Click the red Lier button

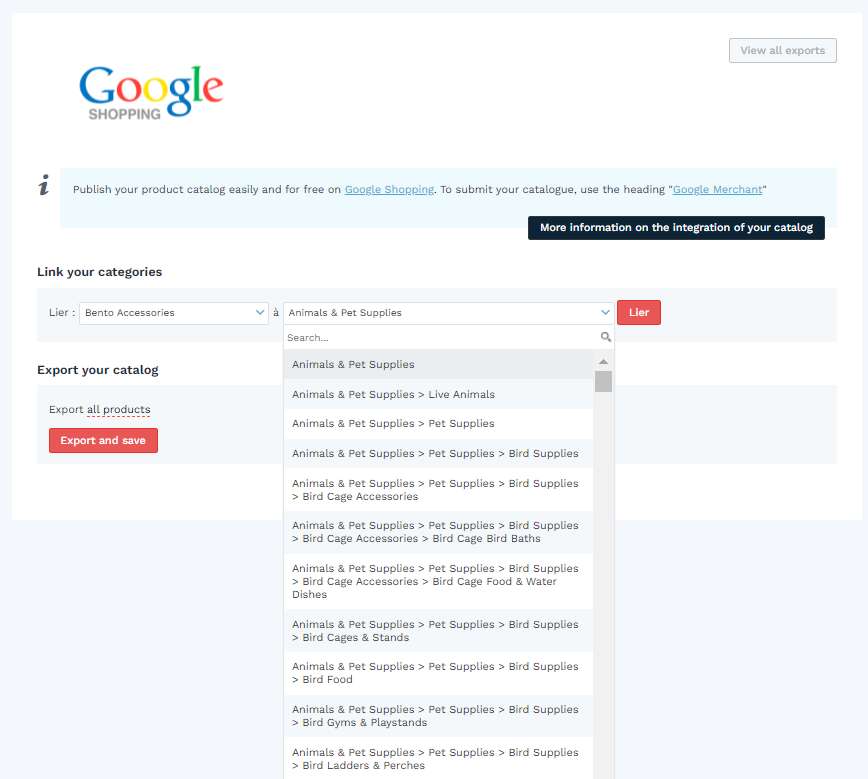coord(639,312)
